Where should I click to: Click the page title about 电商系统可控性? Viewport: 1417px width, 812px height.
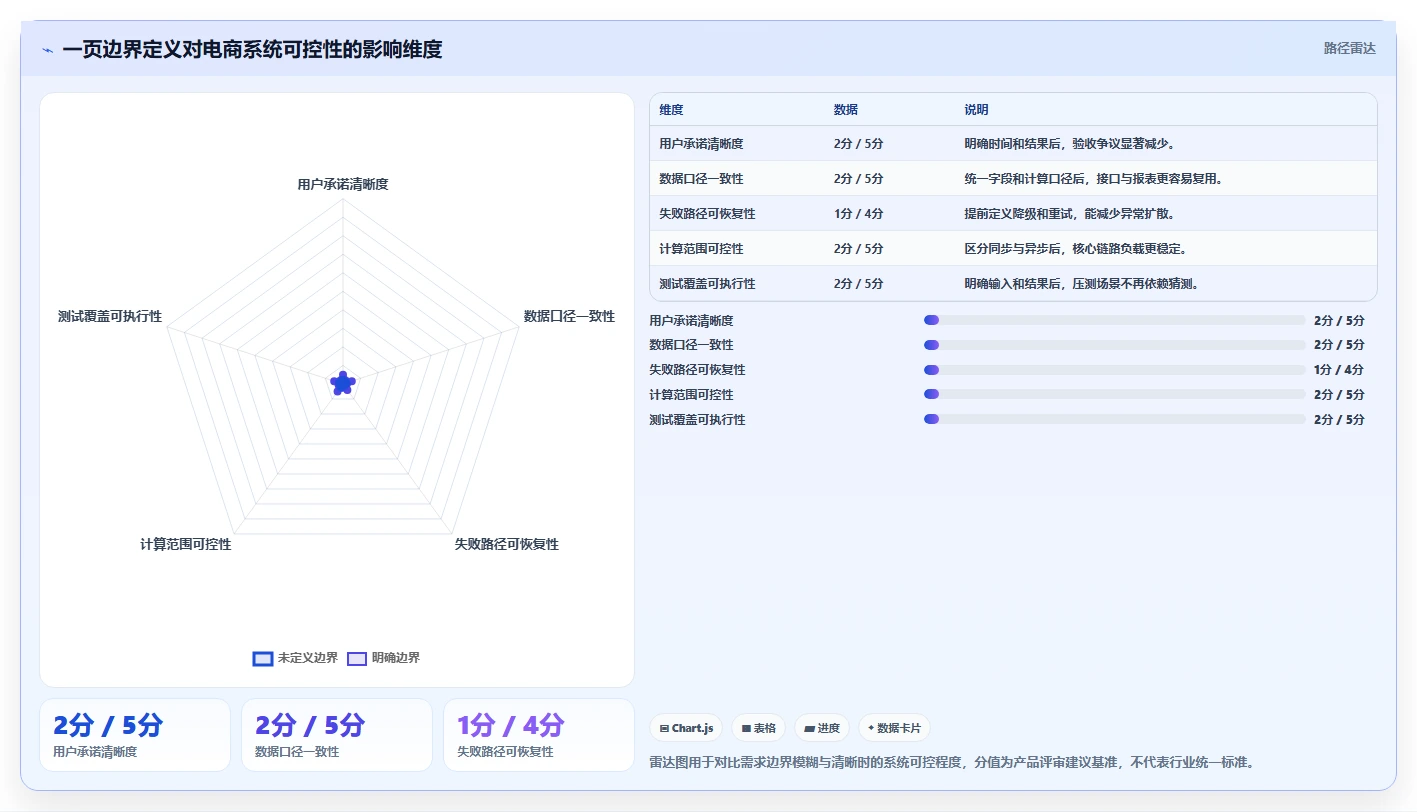click(x=252, y=49)
